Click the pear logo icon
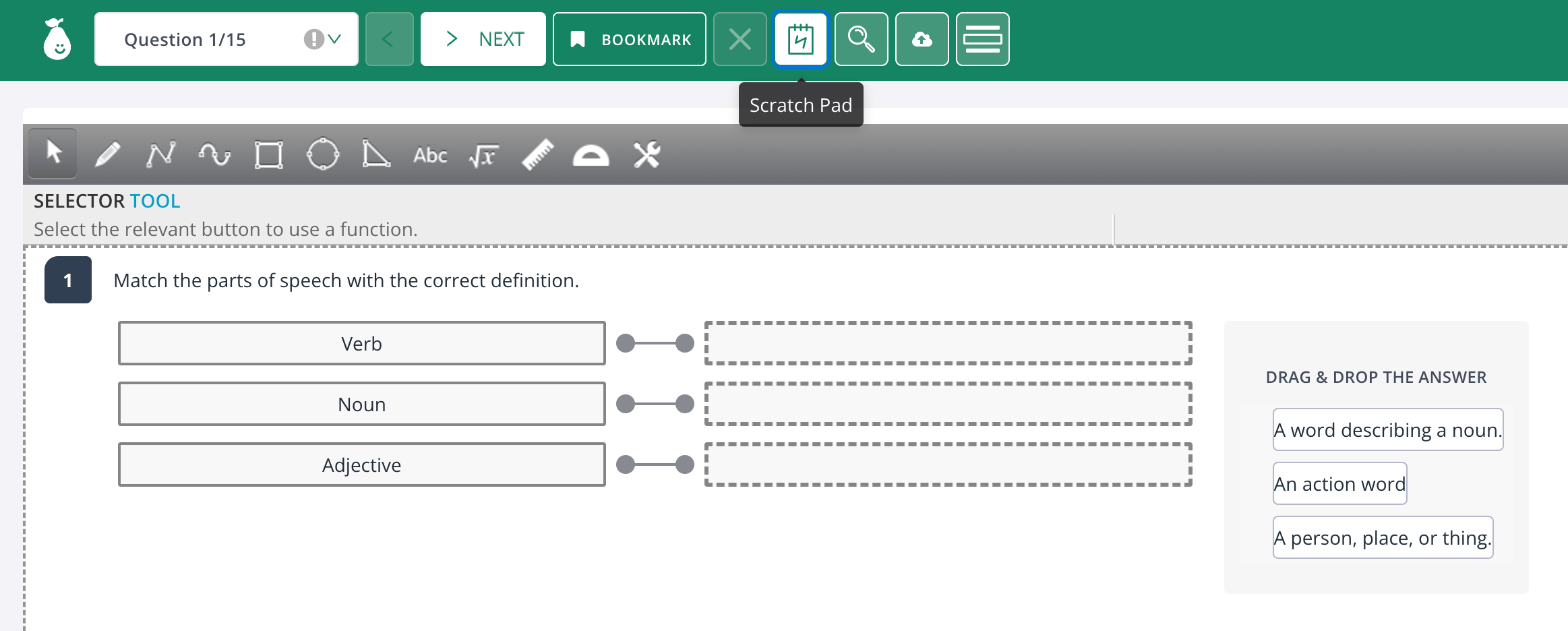1568x631 pixels. coord(57,39)
